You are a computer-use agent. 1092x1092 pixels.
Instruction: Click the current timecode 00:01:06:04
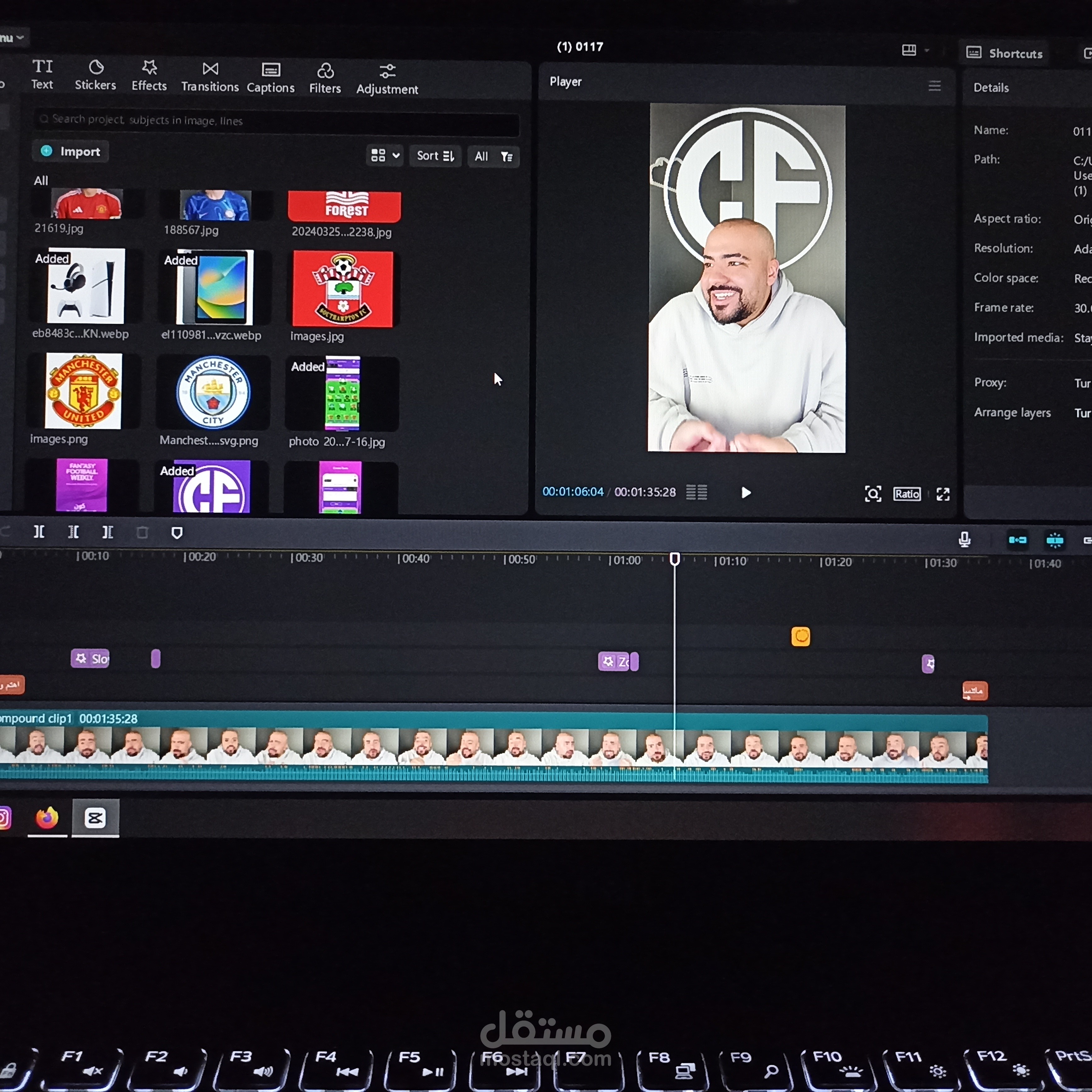pyautogui.click(x=572, y=492)
